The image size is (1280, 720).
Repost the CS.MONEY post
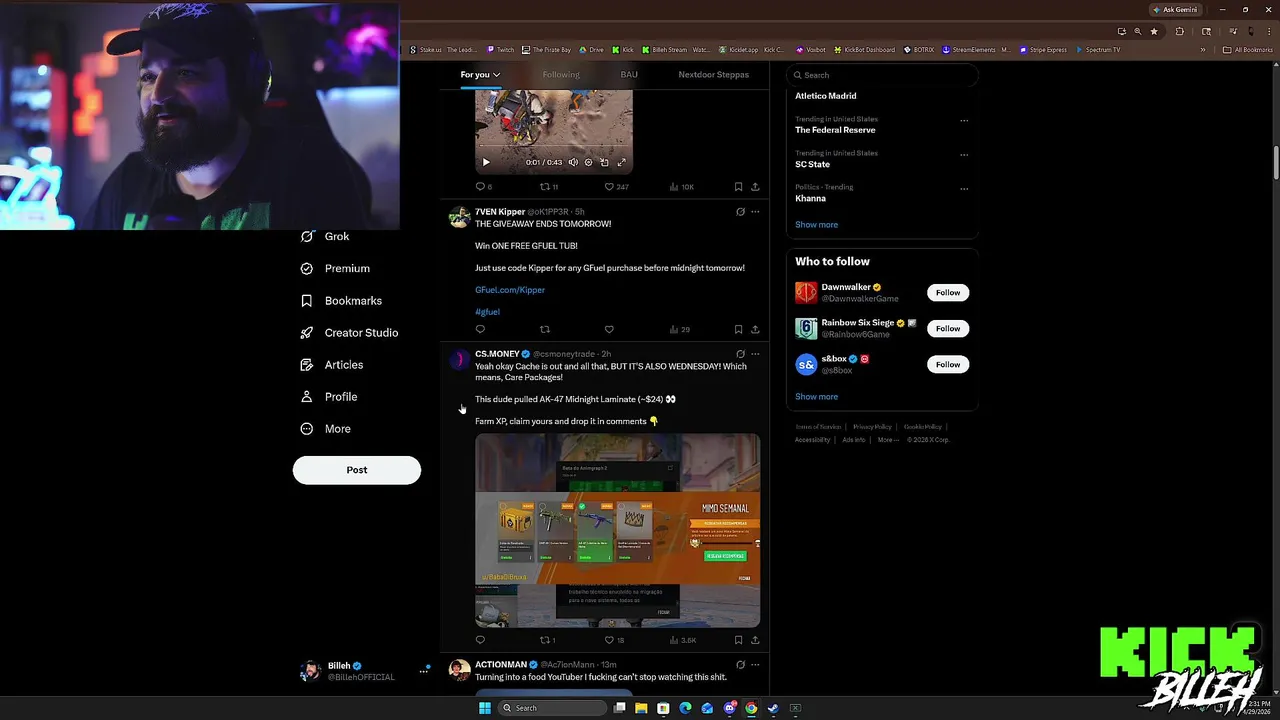click(x=548, y=640)
